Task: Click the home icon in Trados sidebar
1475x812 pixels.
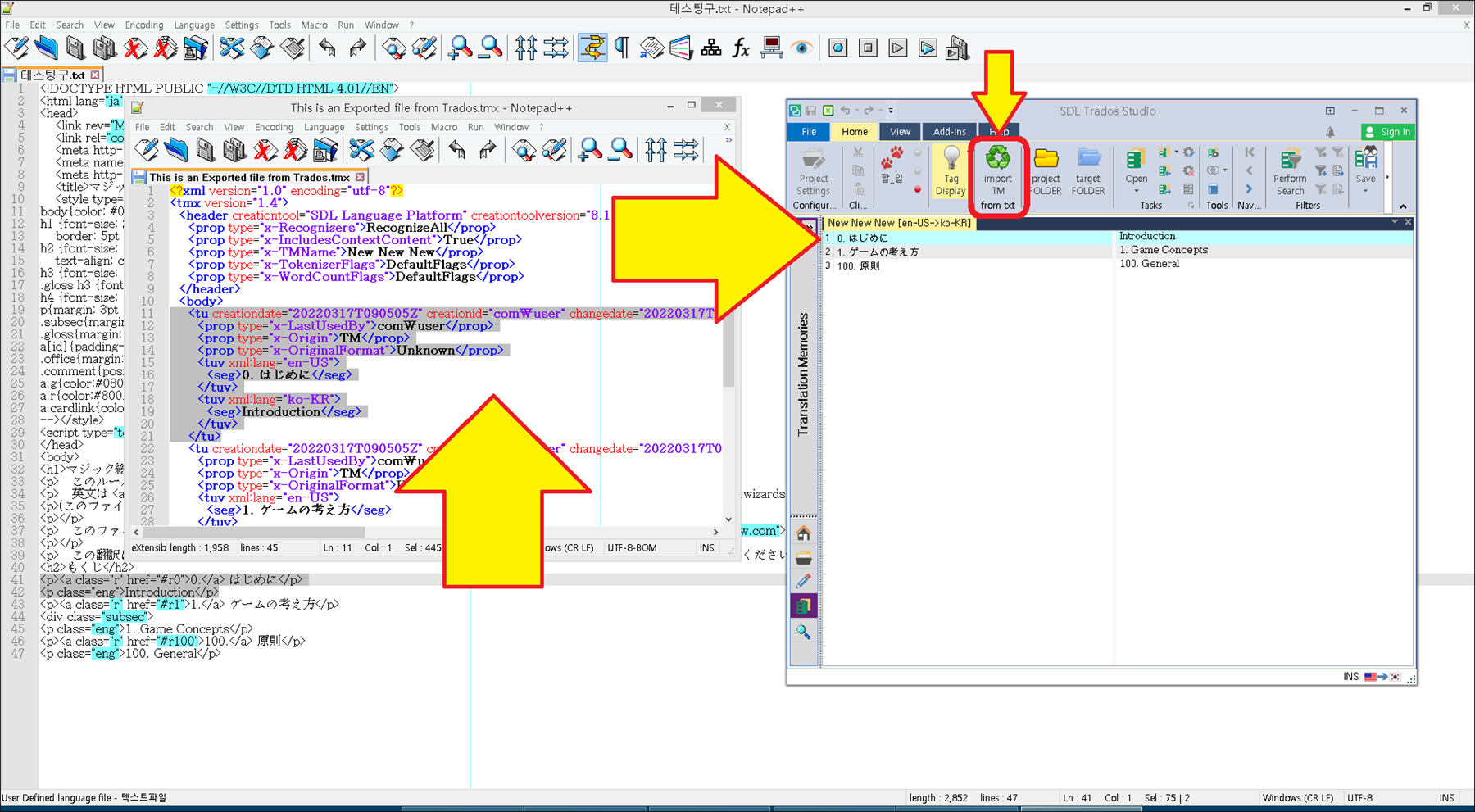Action: (x=803, y=533)
